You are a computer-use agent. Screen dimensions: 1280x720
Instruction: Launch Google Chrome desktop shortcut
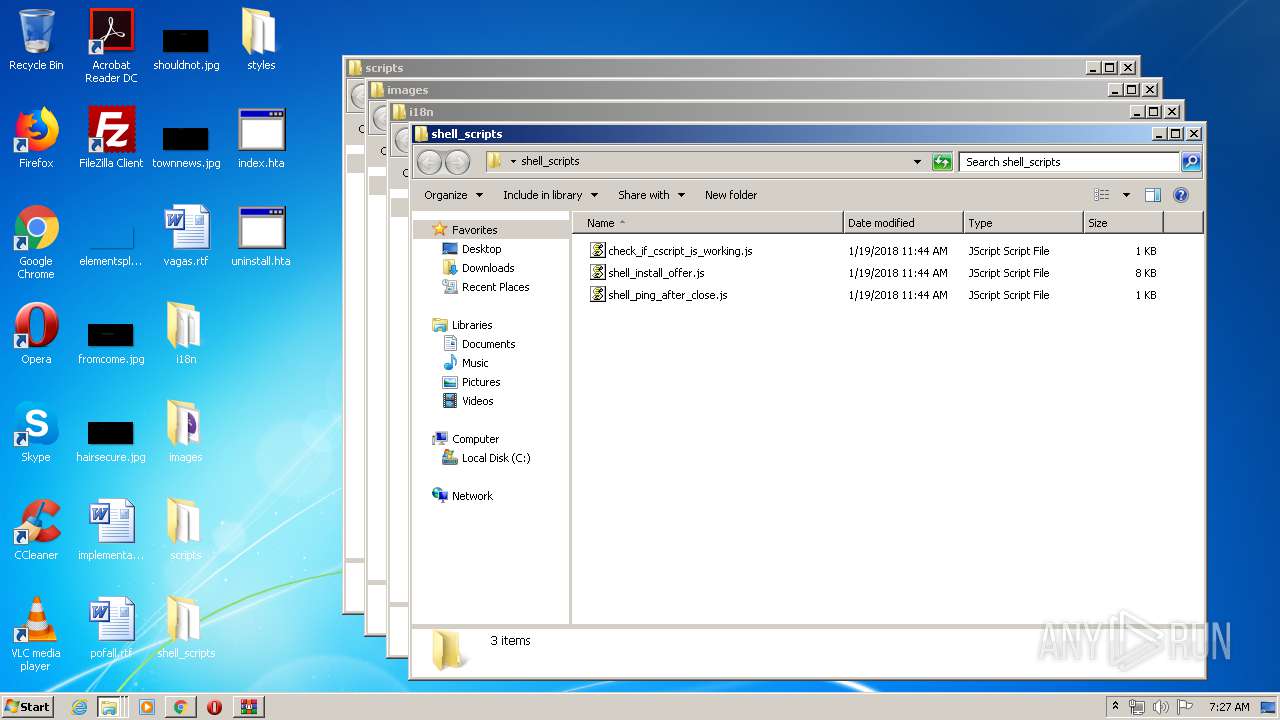pos(36,243)
